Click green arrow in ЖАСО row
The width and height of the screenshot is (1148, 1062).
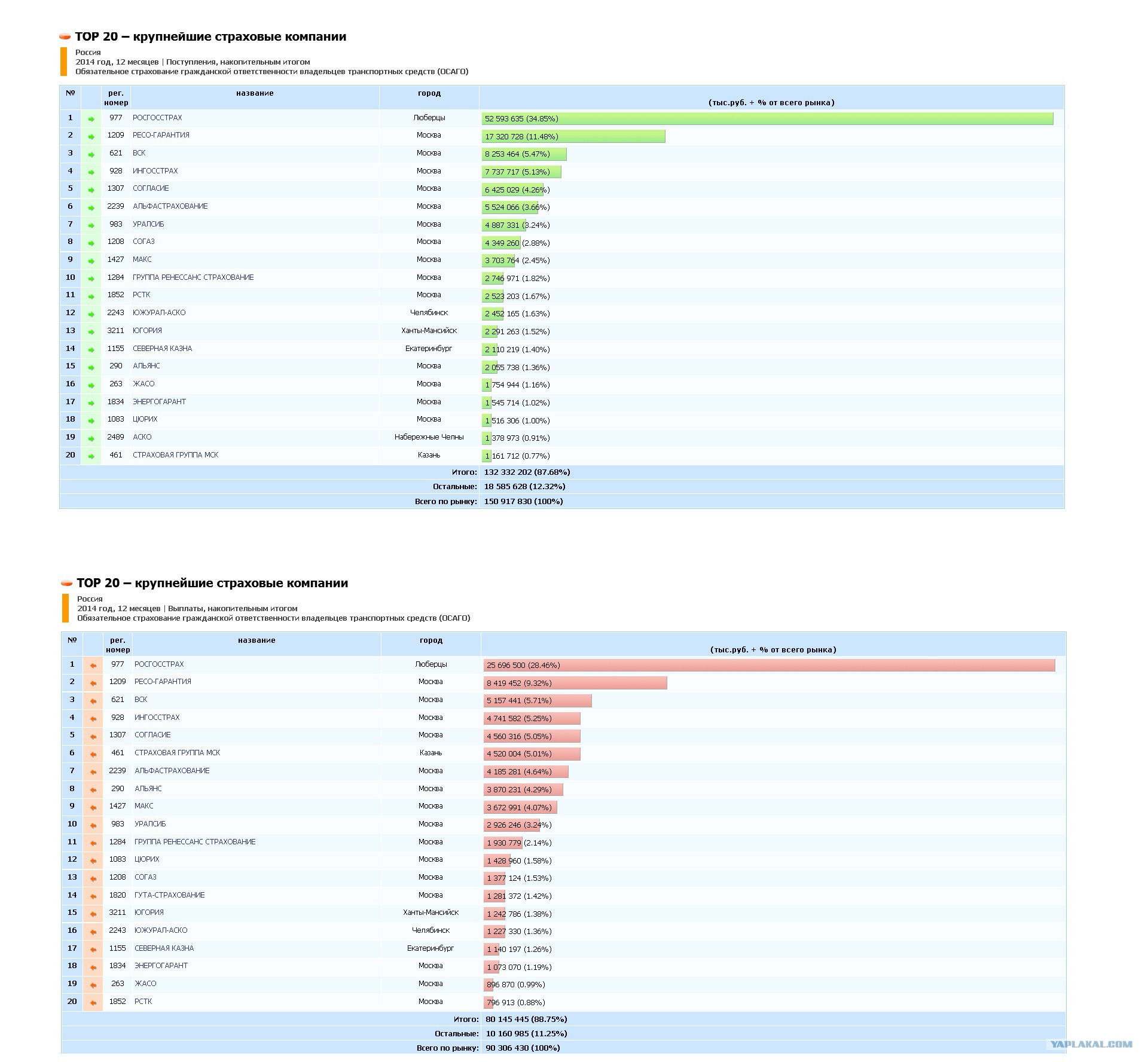91,385
